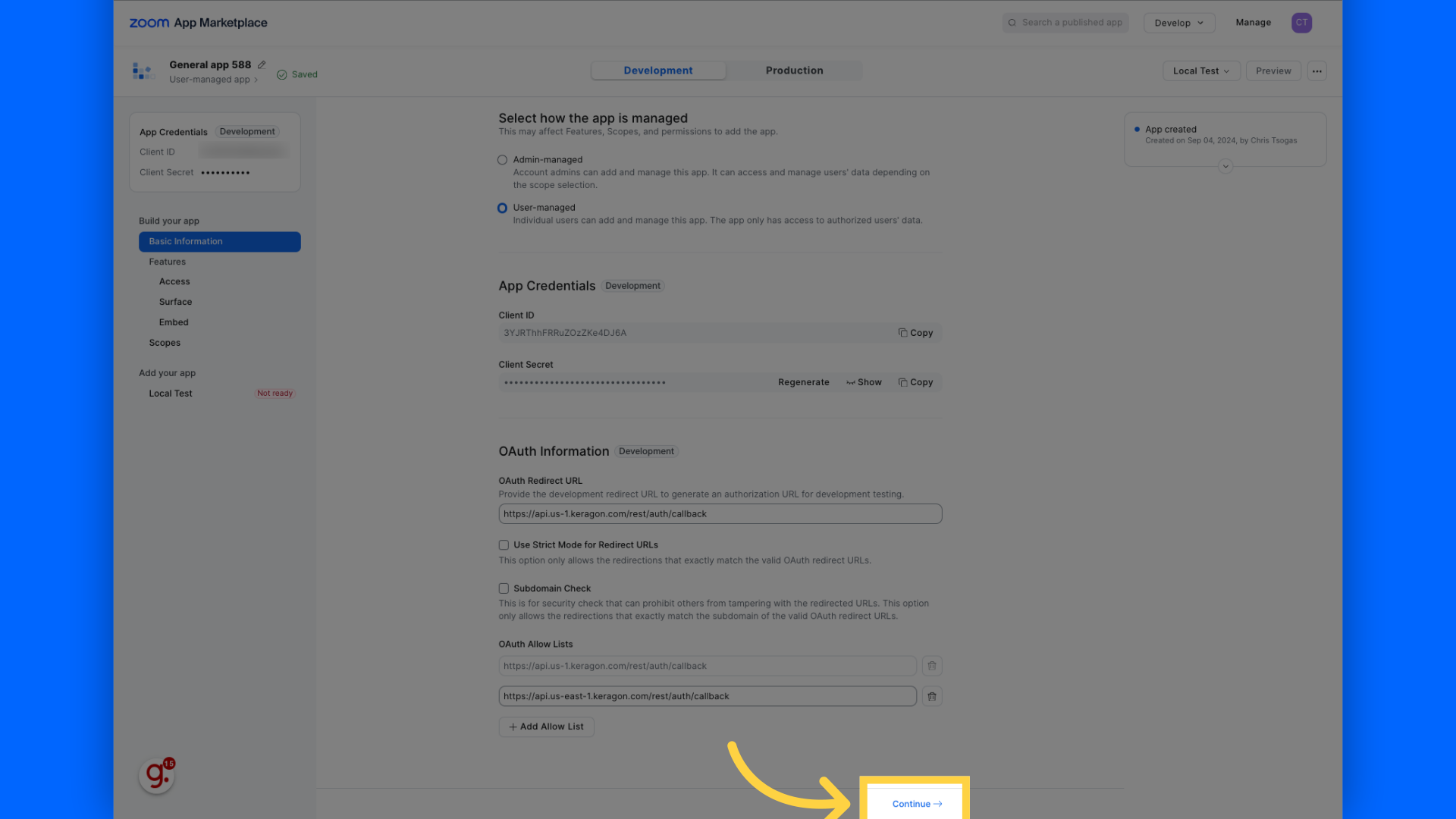Open the Scopes sidebar item

[165, 343]
